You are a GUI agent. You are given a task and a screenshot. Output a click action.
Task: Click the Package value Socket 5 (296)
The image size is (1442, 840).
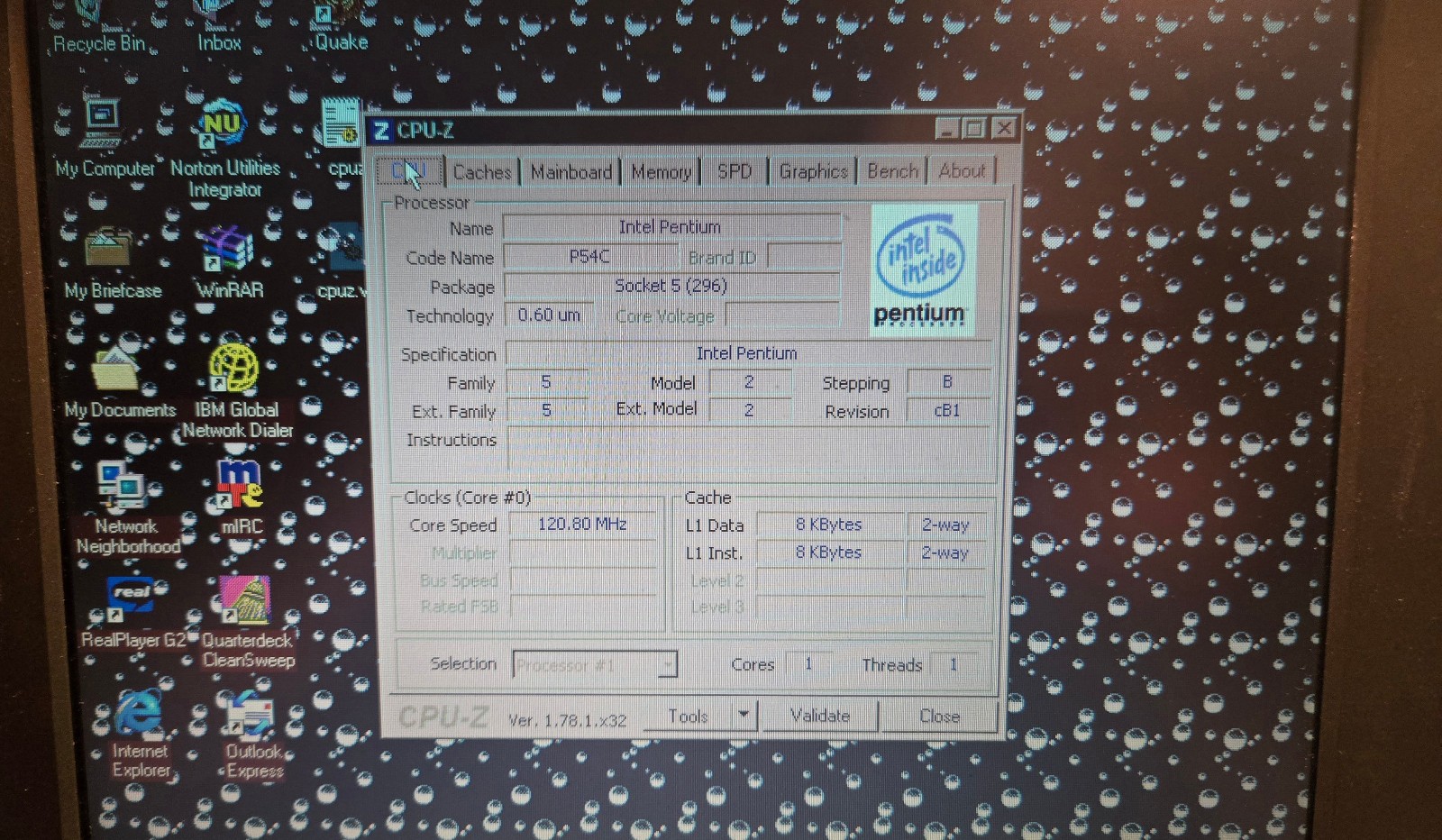pos(671,286)
